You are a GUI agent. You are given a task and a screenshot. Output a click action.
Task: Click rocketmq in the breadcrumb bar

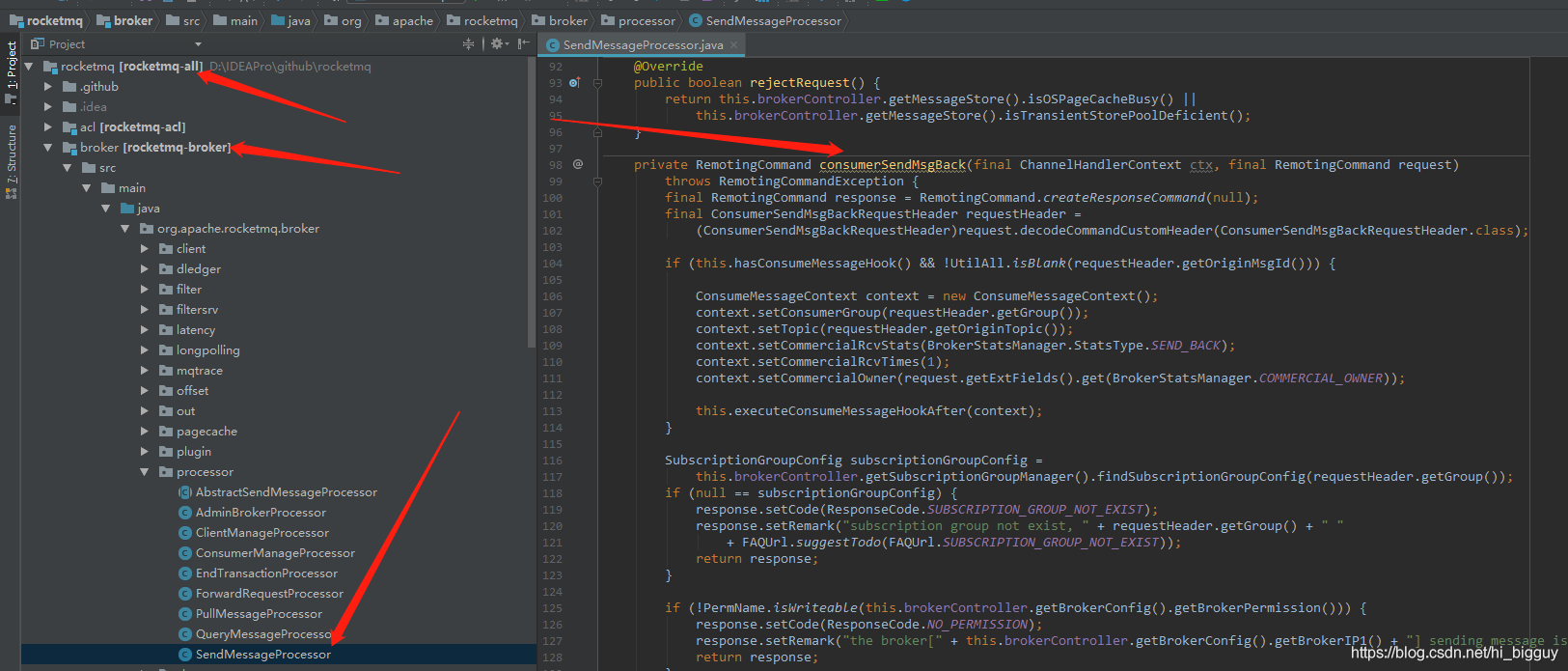pos(46,20)
